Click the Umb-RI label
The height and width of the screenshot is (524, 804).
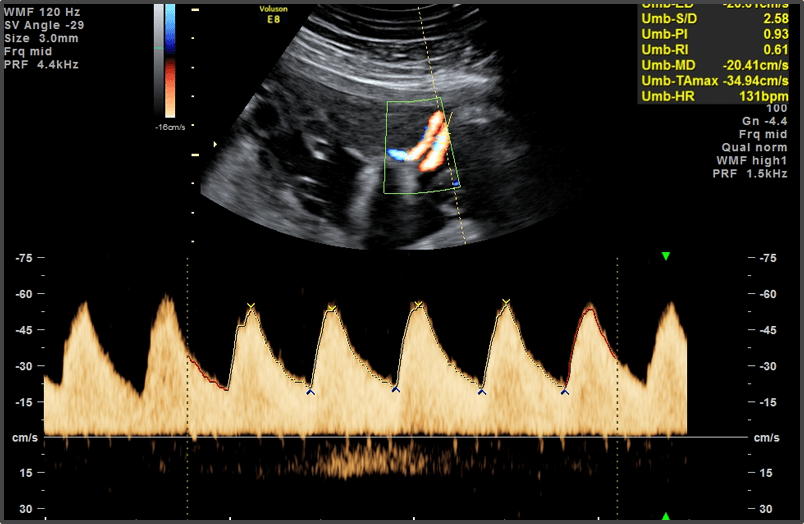665,50
